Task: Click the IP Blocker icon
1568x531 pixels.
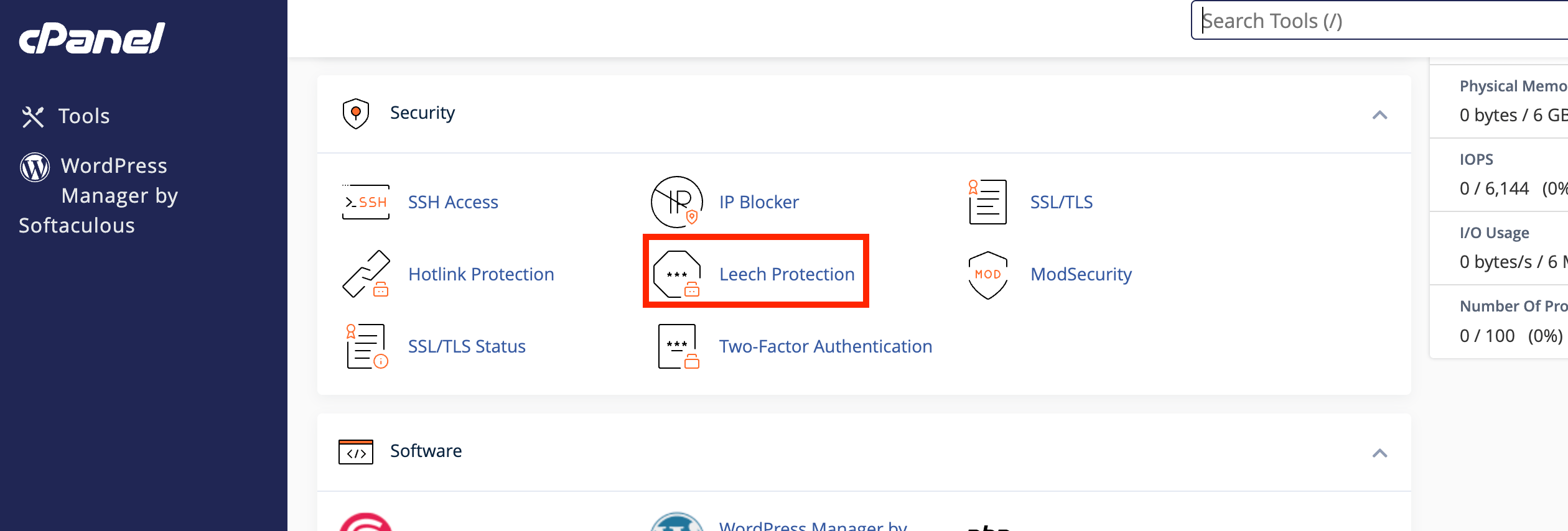Action: pos(677,202)
